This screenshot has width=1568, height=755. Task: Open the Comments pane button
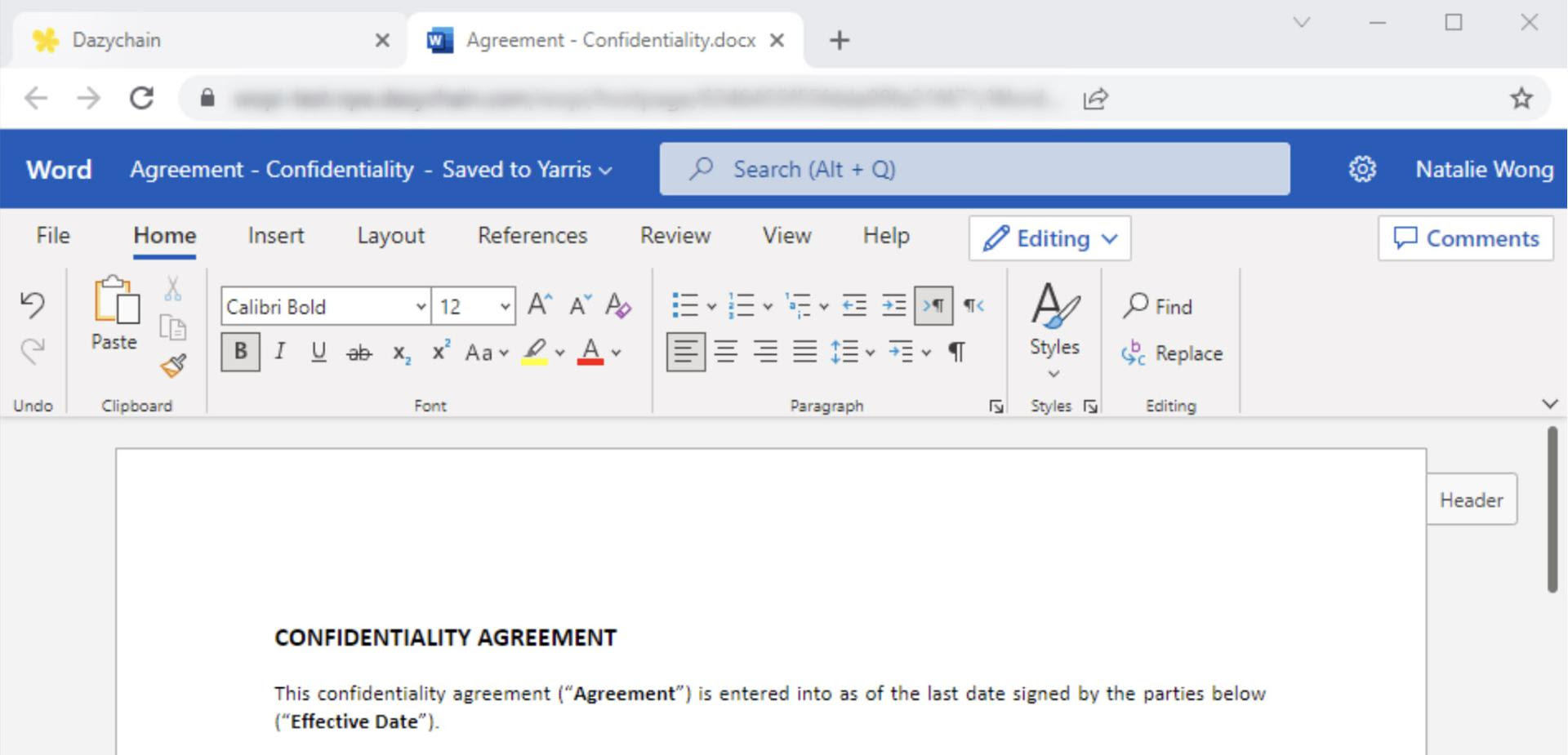(x=1465, y=238)
